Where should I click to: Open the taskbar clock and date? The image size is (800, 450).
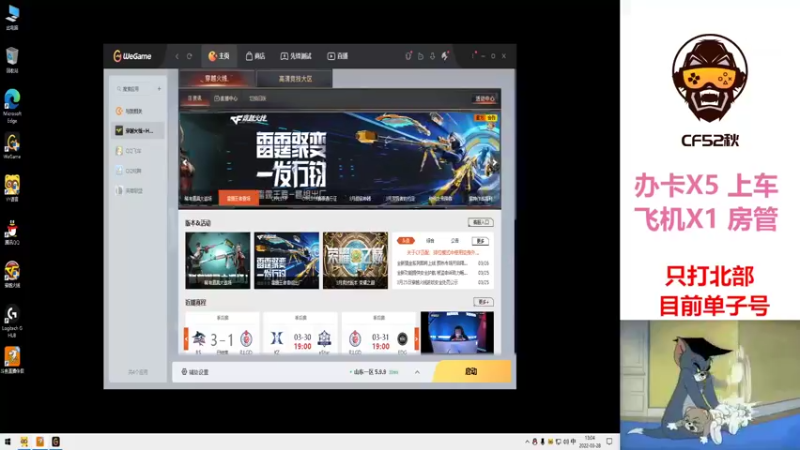coord(590,442)
